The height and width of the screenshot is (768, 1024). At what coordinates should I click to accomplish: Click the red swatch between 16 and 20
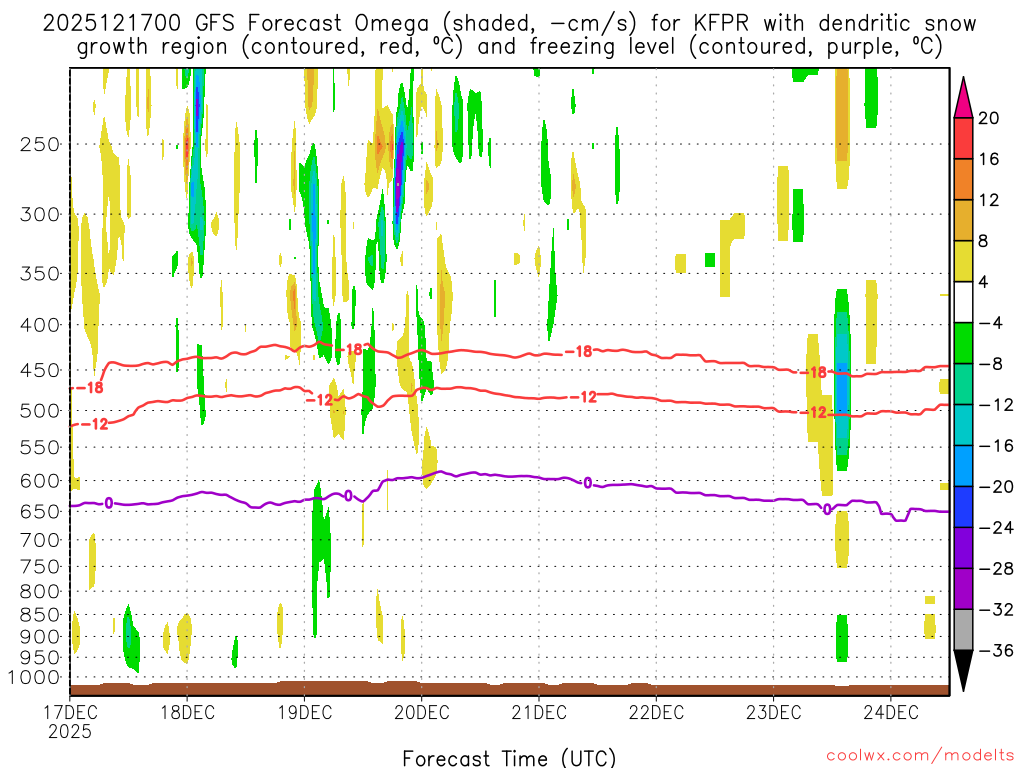963,138
